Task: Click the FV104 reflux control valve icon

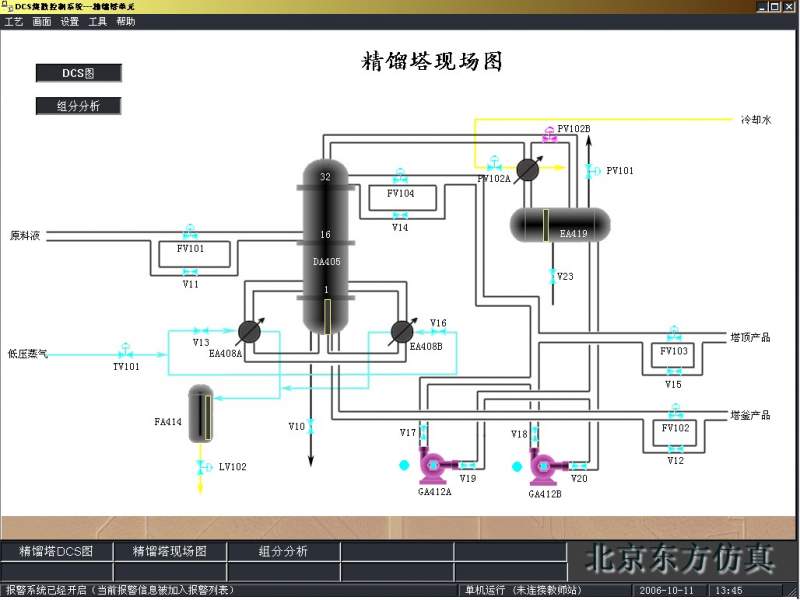Action: click(400, 176)
